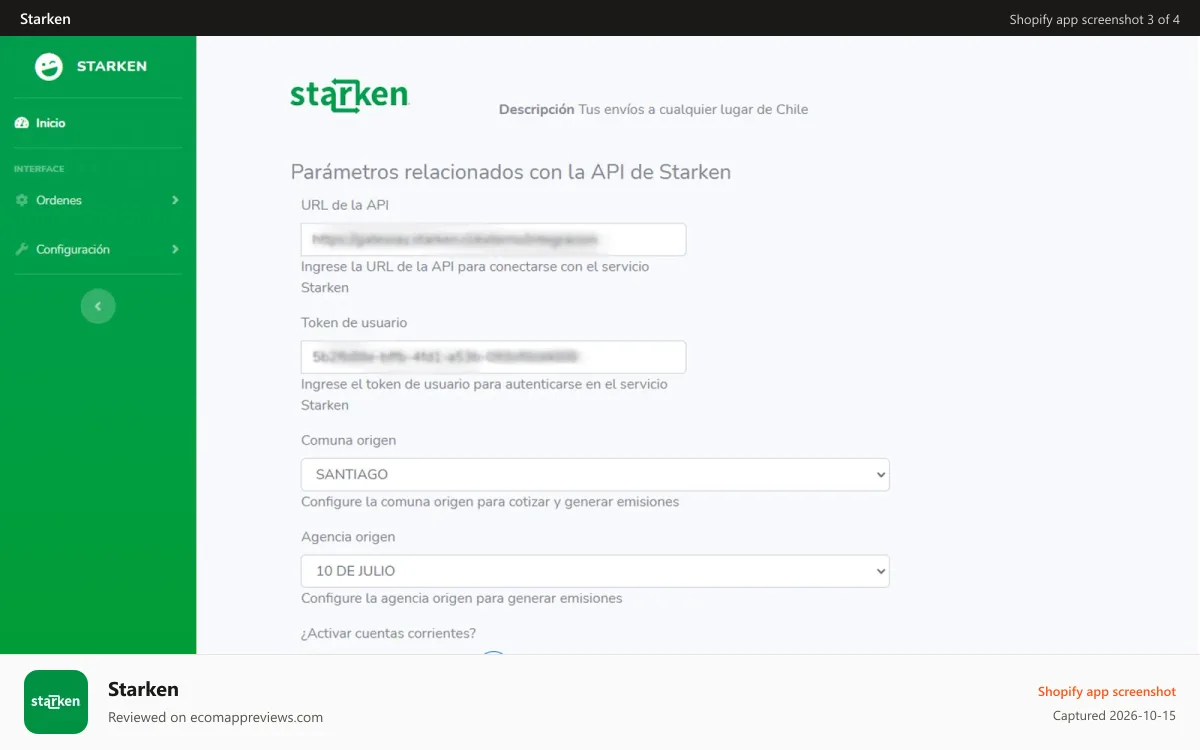Viewport: 1200px width, 750px height.
Task: Click the Starken smiley logo in sidebar
Action: point(48,66)
